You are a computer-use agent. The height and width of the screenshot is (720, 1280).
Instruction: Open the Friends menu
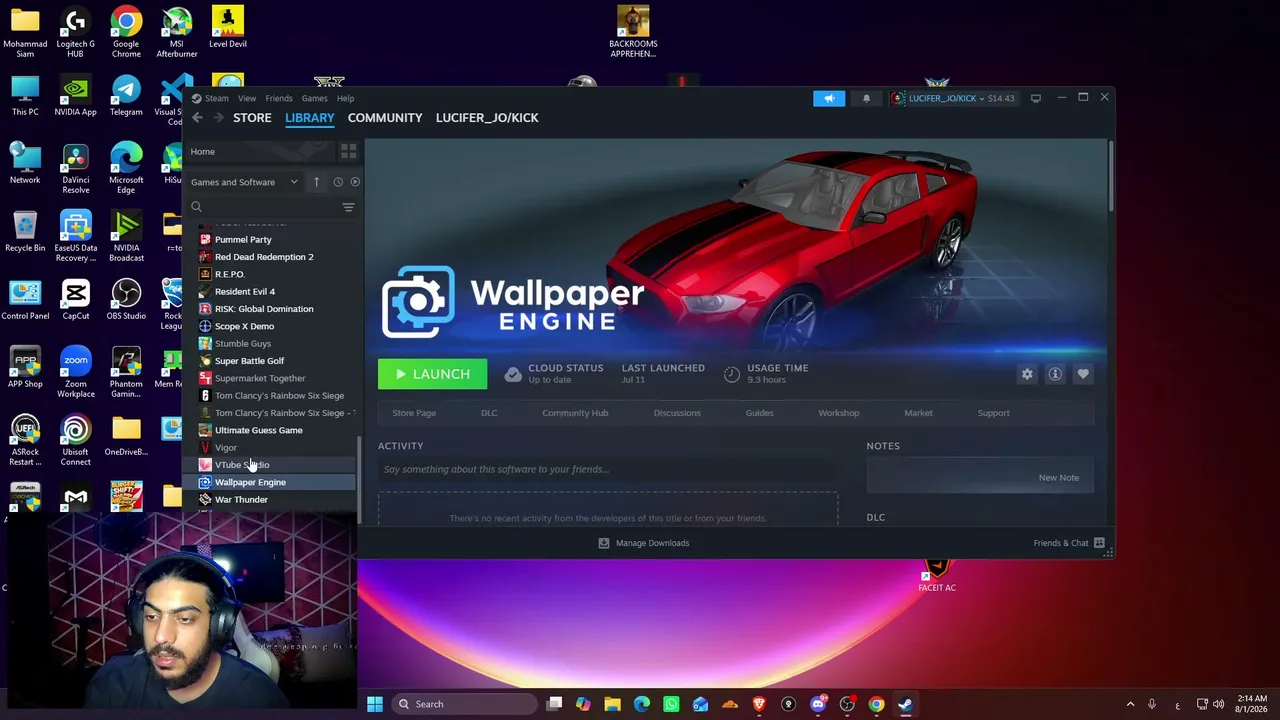(279, 98)
